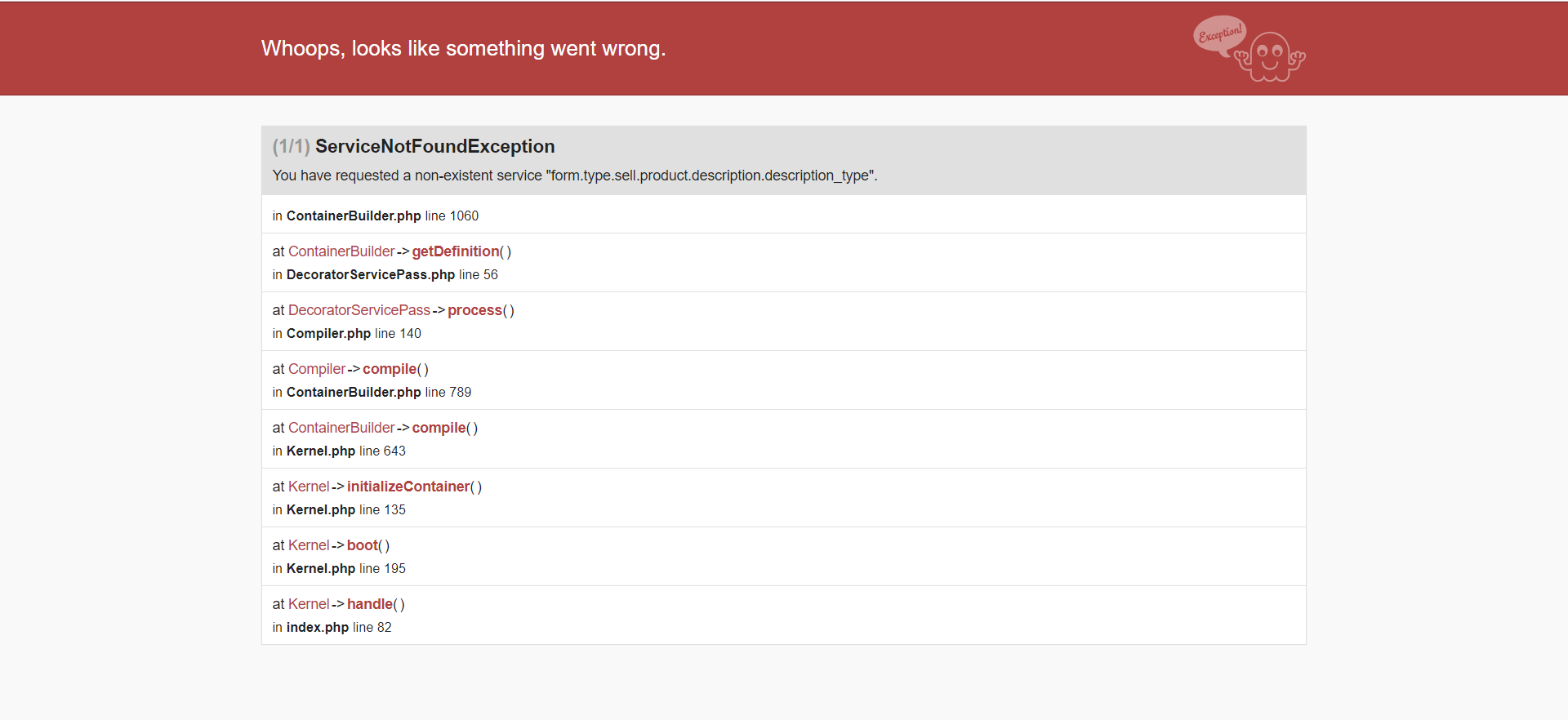Click the process method link

(x=474, y=310)
